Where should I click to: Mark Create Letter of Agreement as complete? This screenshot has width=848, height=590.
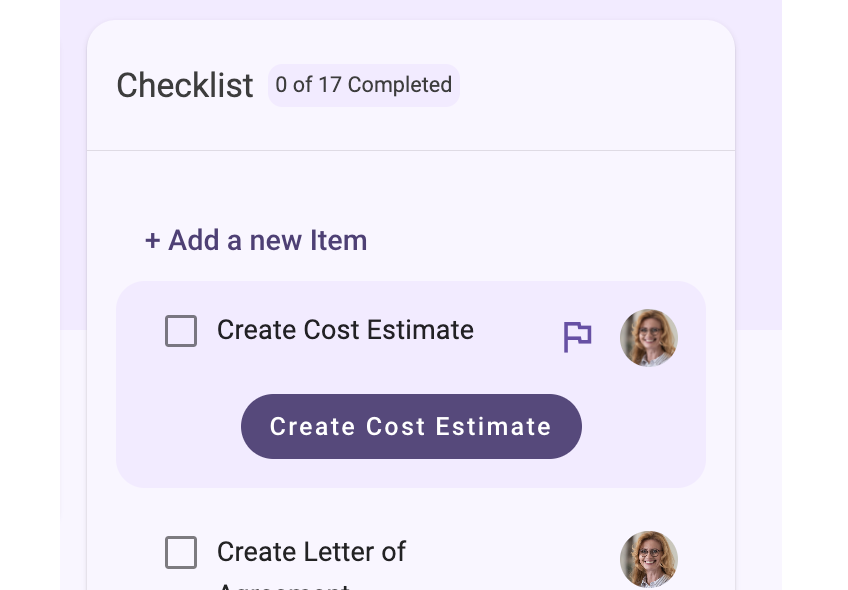pyautogui.click(x=181, y=552)
